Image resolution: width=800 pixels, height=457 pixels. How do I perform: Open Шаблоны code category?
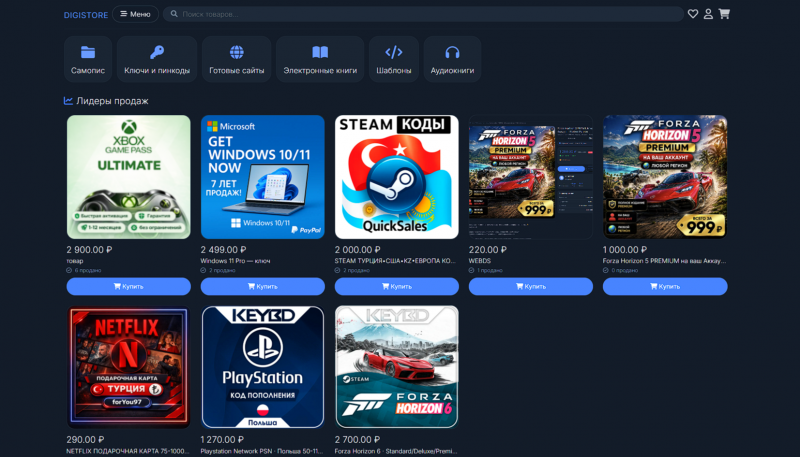coord(394,59)
